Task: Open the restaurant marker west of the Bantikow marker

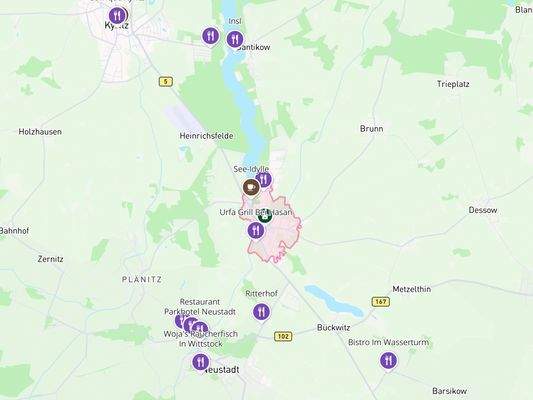Action: coord(210,36)
